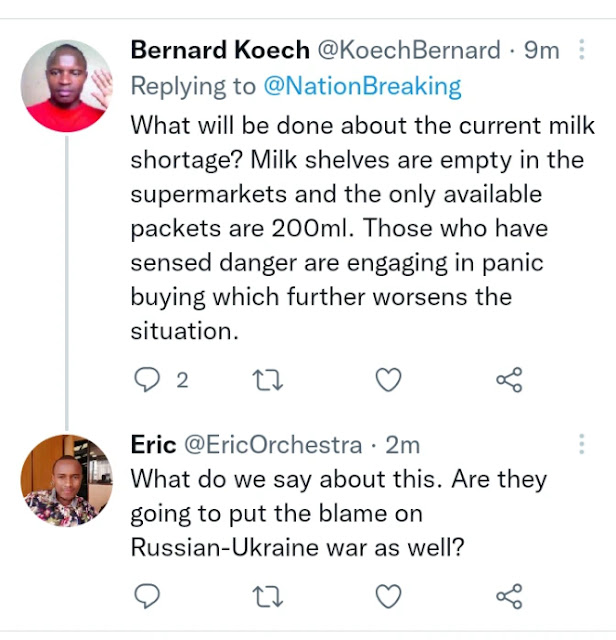Viewport: 616px width, 640px height.
Task: Share Eric's tweet
Action: tap(509, 597)
